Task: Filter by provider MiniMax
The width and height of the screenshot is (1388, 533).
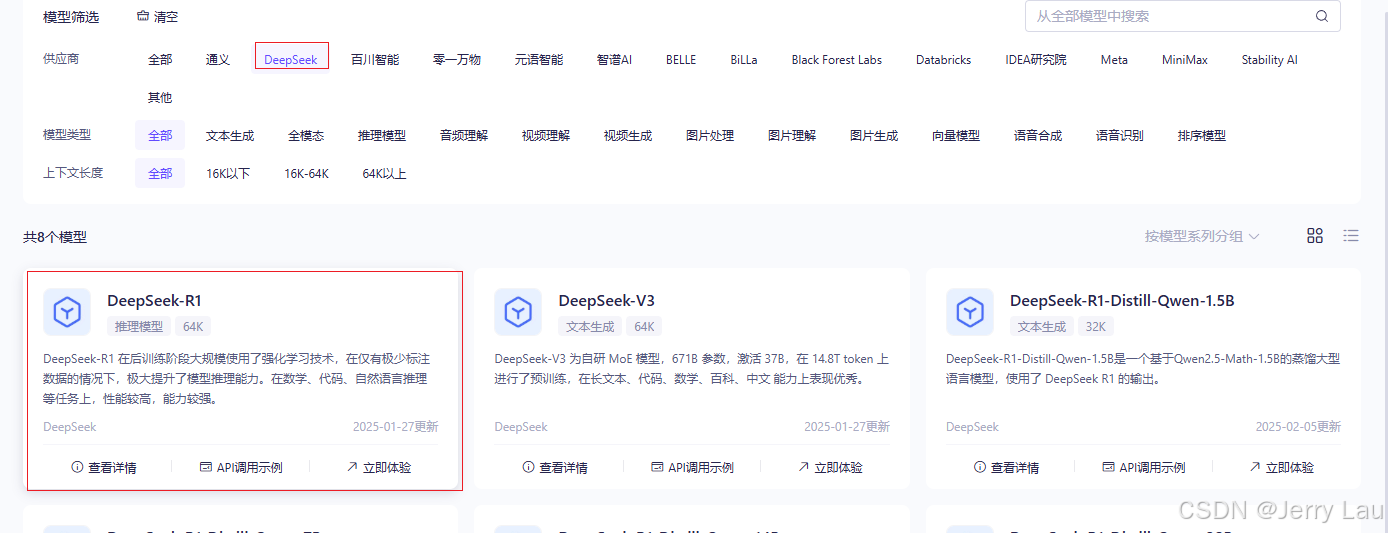Action: pyautogui.click(x=1185, y=59)
